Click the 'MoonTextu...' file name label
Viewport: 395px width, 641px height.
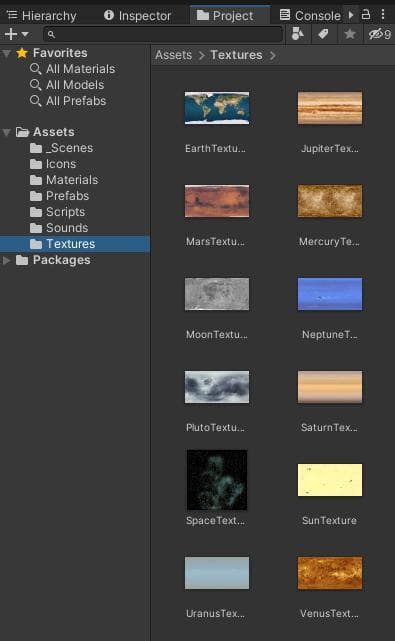click(x=217, y=334)
